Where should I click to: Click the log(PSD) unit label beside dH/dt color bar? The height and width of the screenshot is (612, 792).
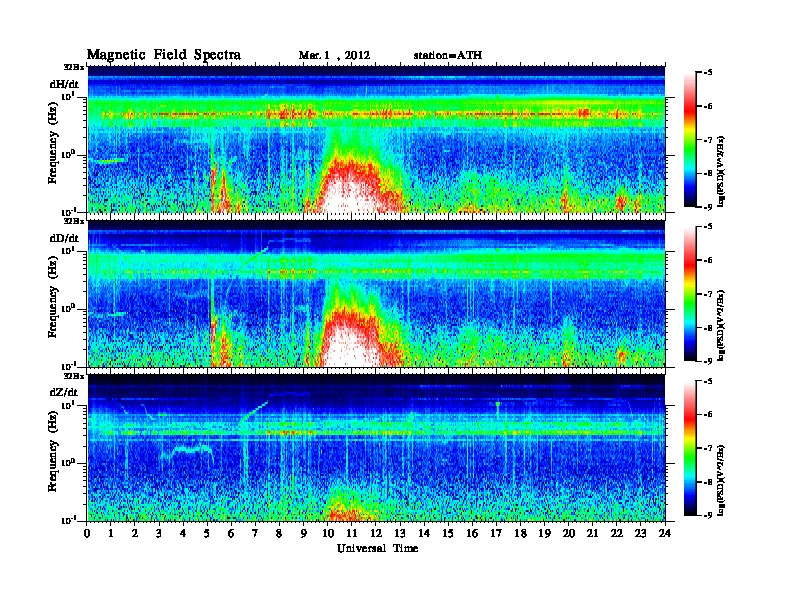pyautogui.click(x=721, y=171)
